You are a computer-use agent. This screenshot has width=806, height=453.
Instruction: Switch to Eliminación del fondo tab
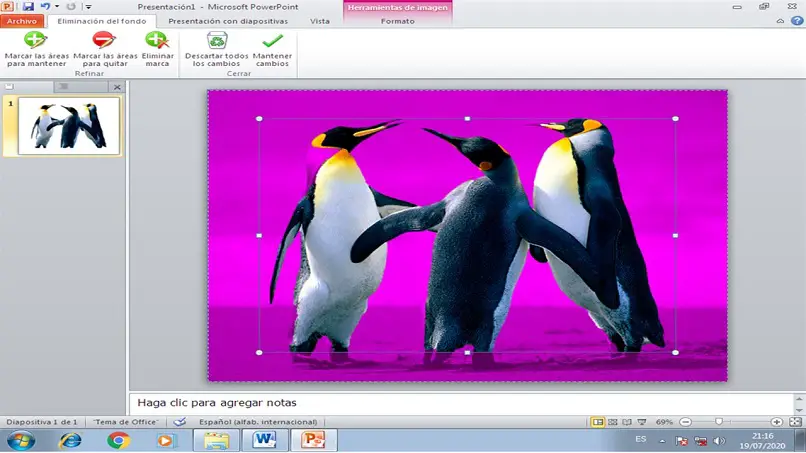pos(102,21)
